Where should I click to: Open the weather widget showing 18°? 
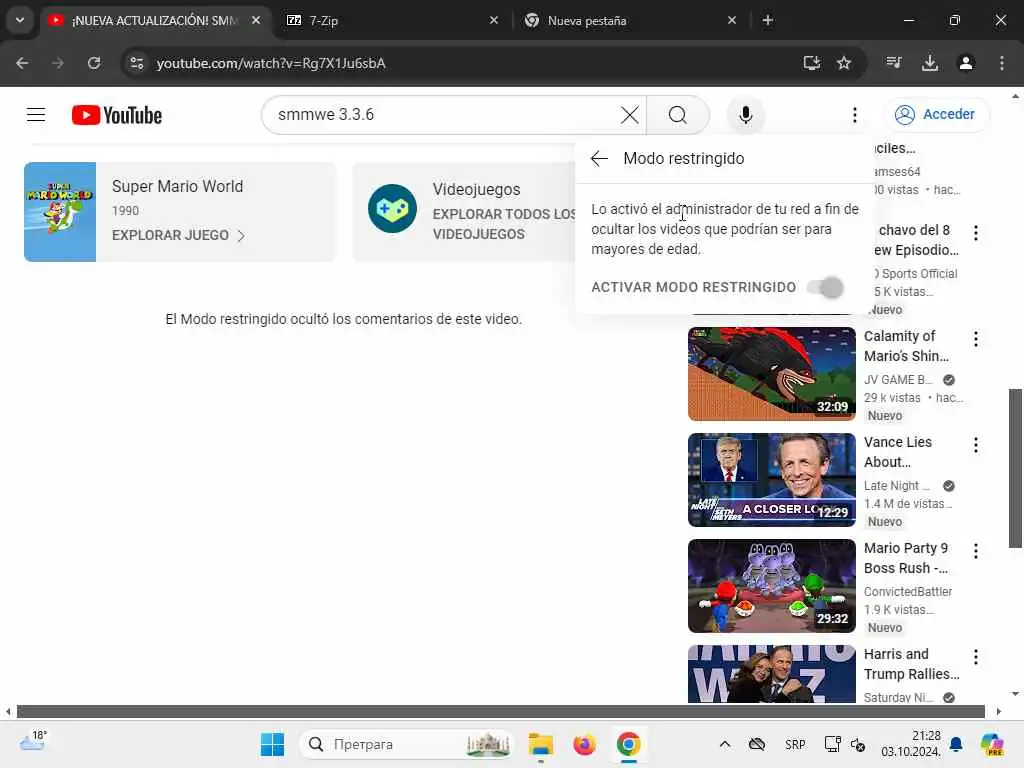(33, 741)
